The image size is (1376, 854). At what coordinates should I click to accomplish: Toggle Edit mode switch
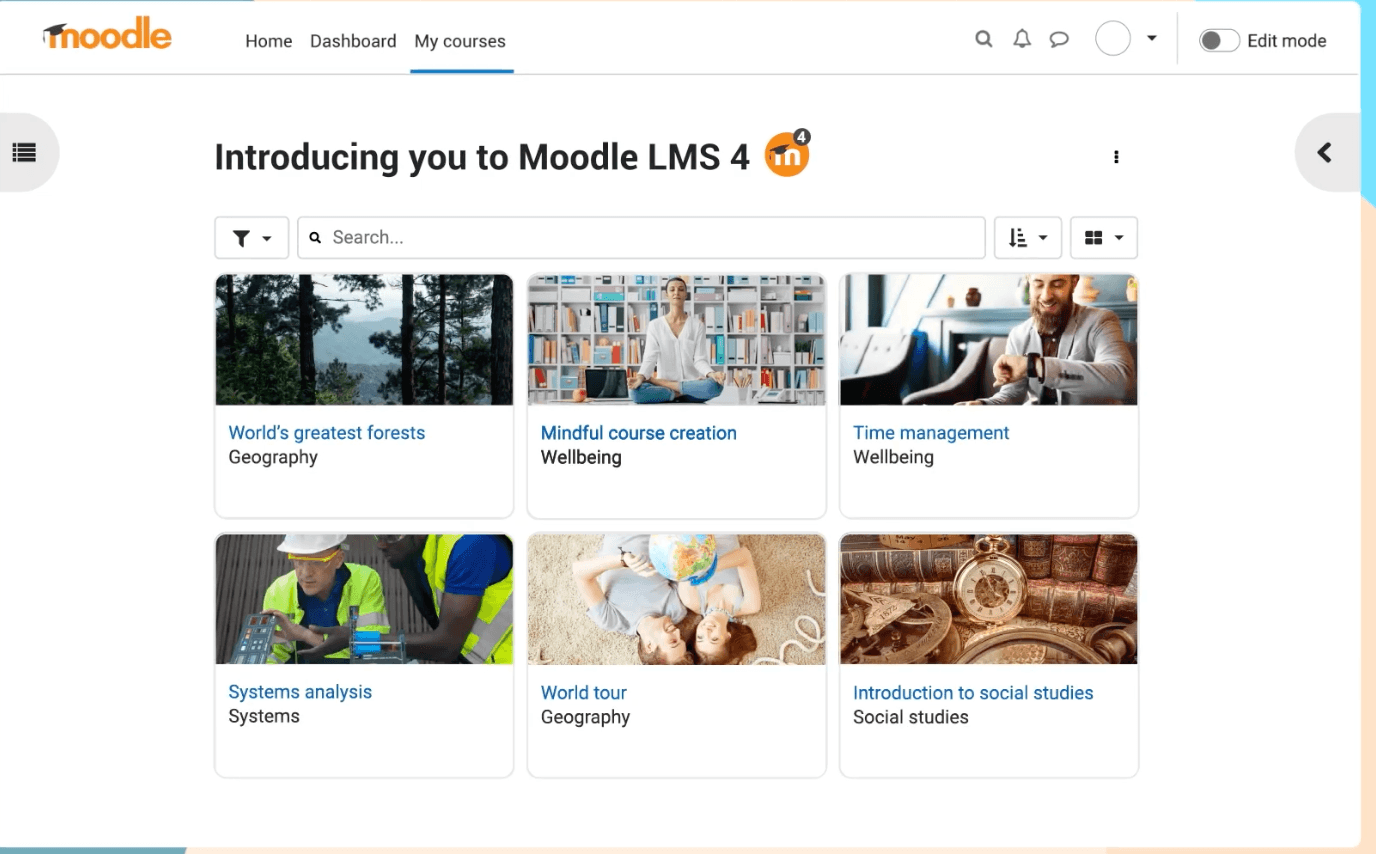(x=1218, y=41)
